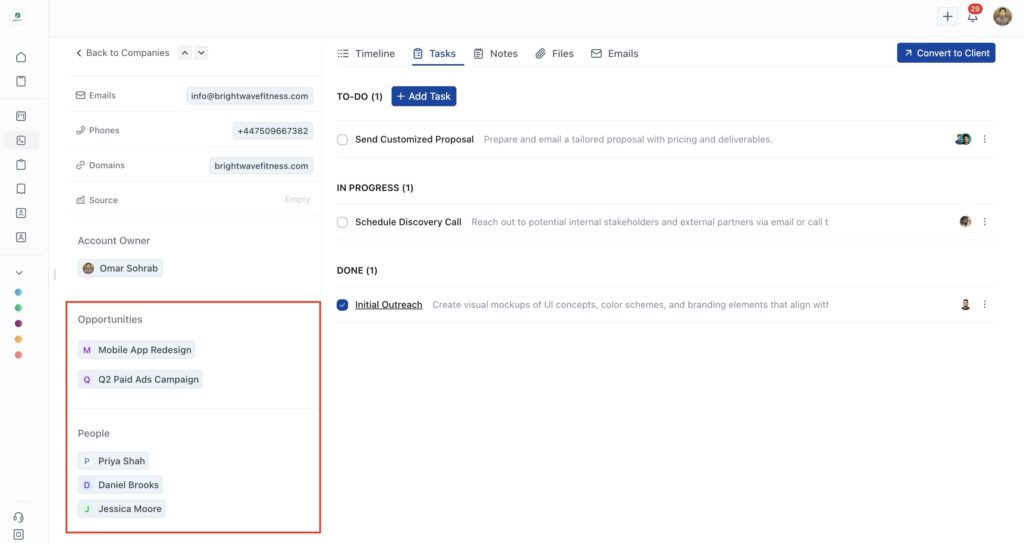Viewport: 1024px width, 543px height.
Task: Open three-dot menu for Initial Outreach task
Action: tap(984, 305)
